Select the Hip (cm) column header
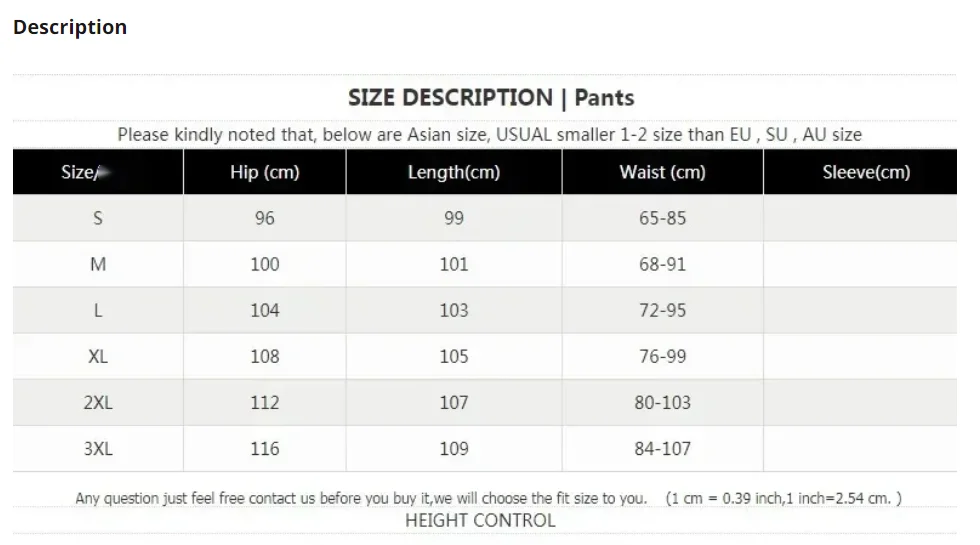Image resolution: width=980 pixels, height=545 pixels. [264, 172]
